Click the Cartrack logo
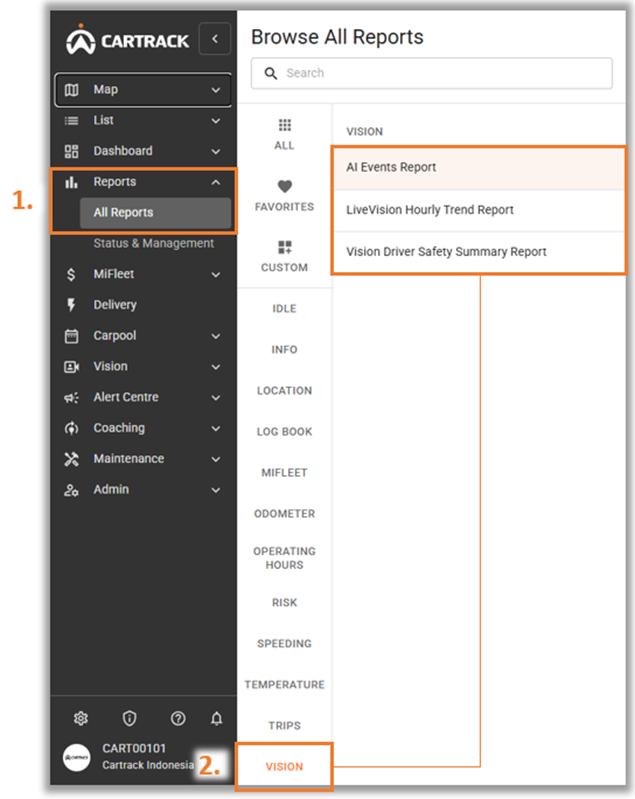Viewport: 635px width, 799px height. pos(127,39)
